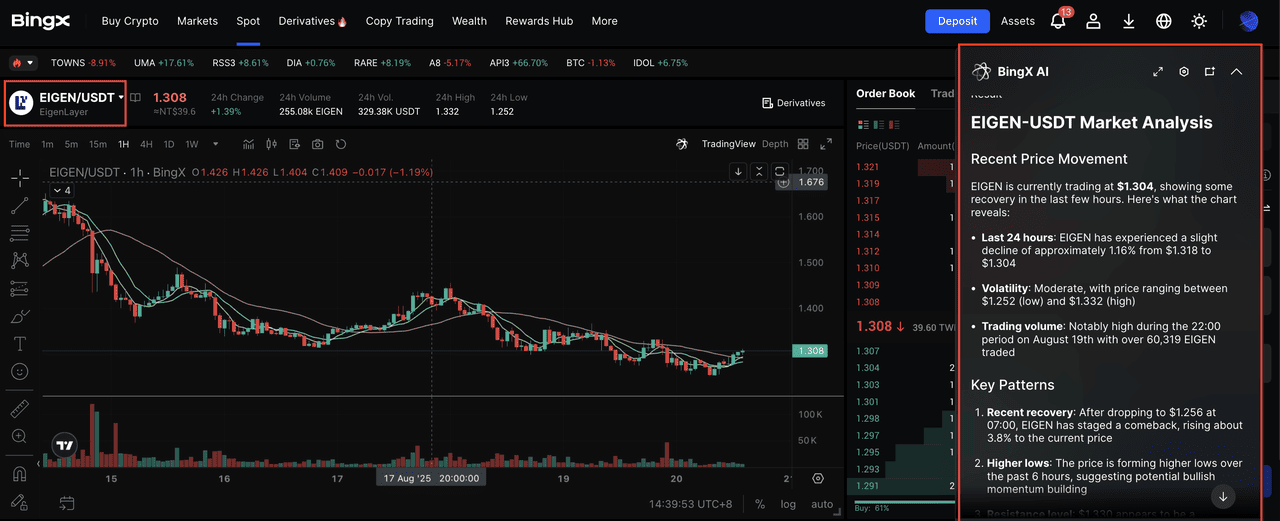Screen dimensions: 1280x521
Task: Toggle magnet mode in chart toolbar
Action: point(19,473)
